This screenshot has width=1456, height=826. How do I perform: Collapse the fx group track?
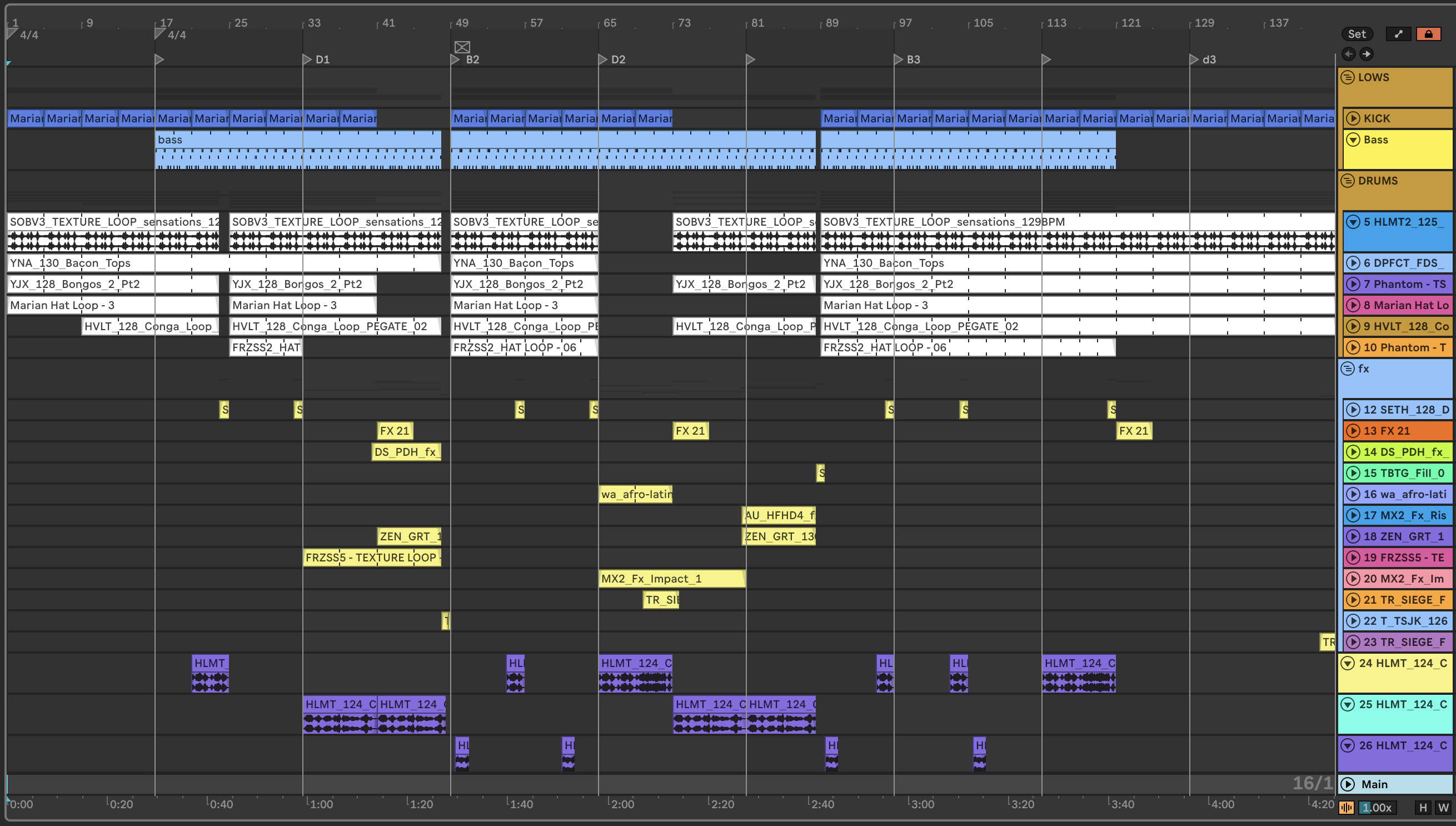coord(1348,369)
